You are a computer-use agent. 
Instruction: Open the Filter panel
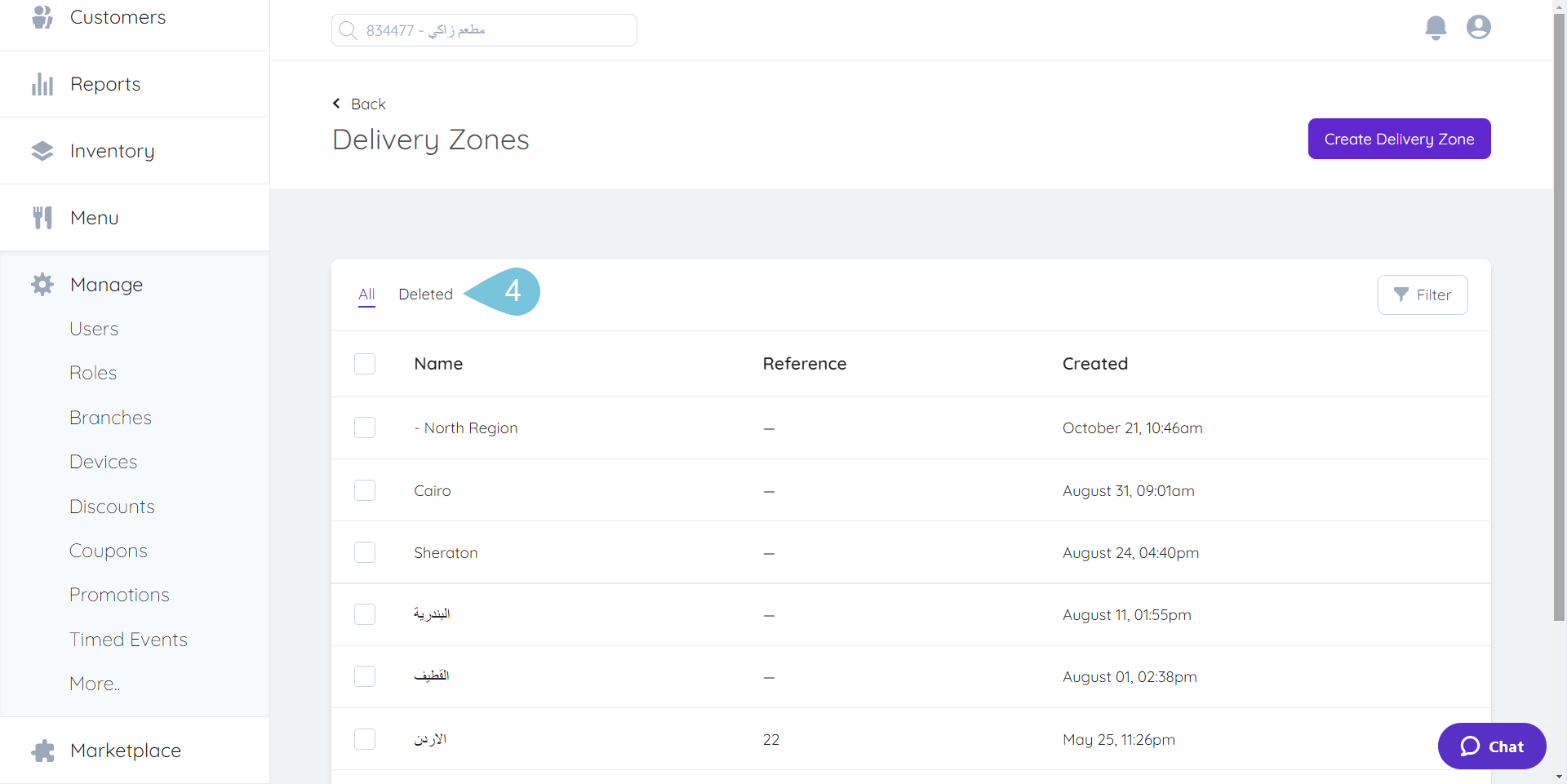pos(1423,295)
